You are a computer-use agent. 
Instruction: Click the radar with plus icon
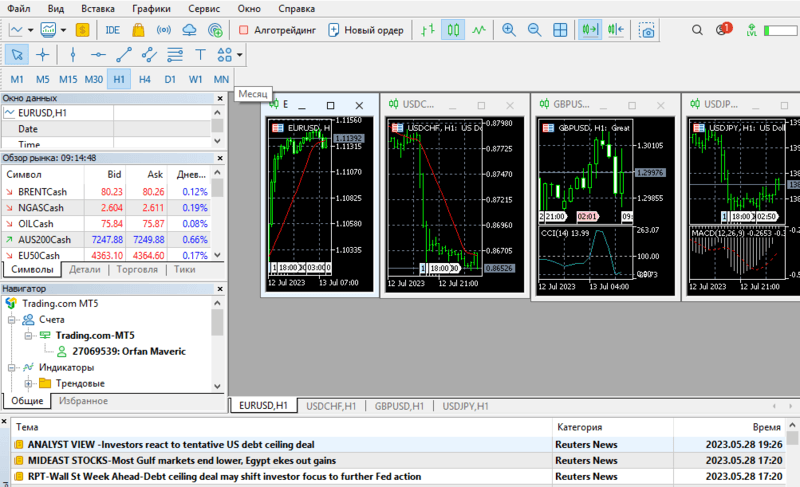click(215, 30)
